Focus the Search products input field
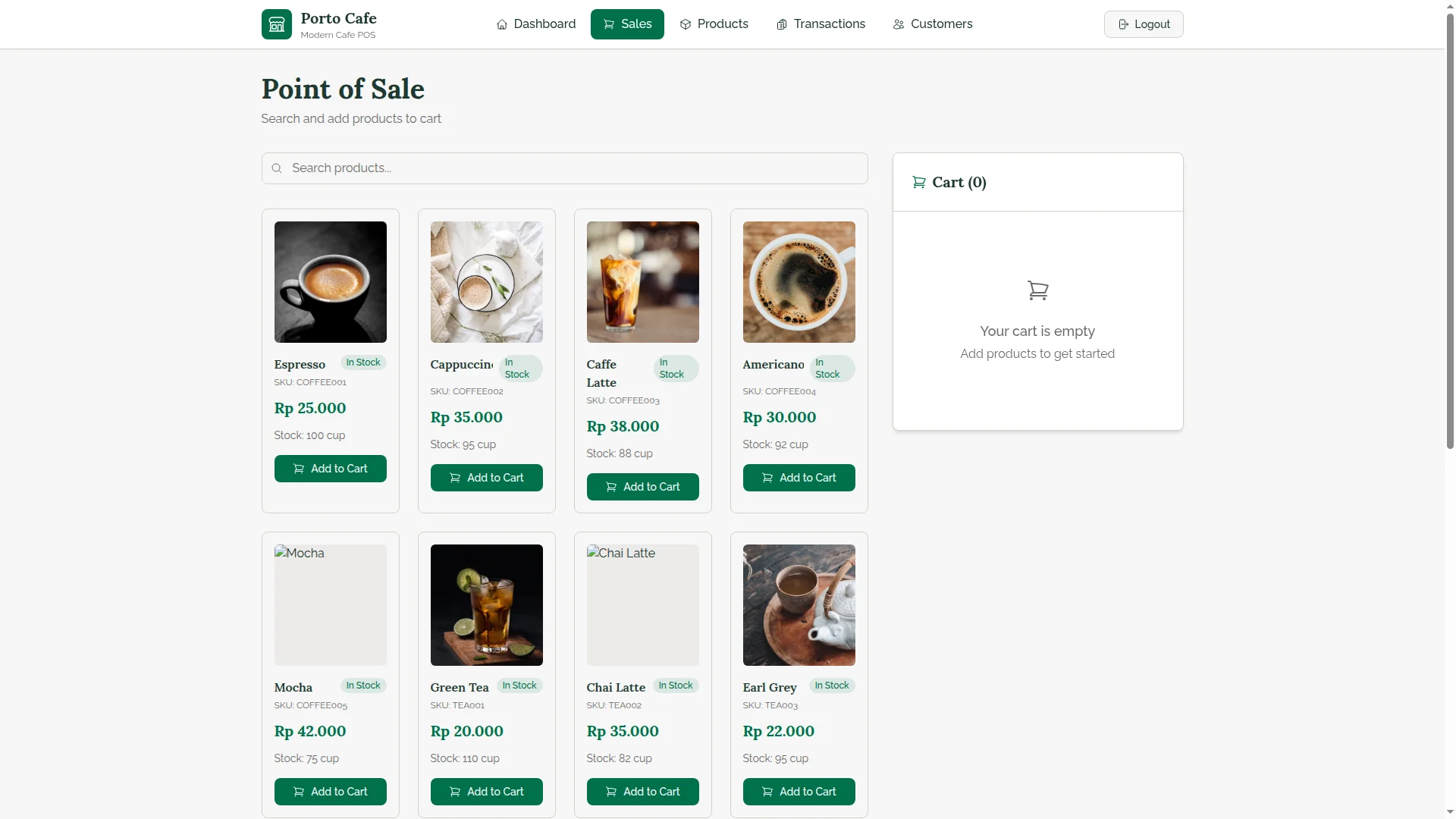Screen dimensions: 1456x819 (x=565, y=168)
